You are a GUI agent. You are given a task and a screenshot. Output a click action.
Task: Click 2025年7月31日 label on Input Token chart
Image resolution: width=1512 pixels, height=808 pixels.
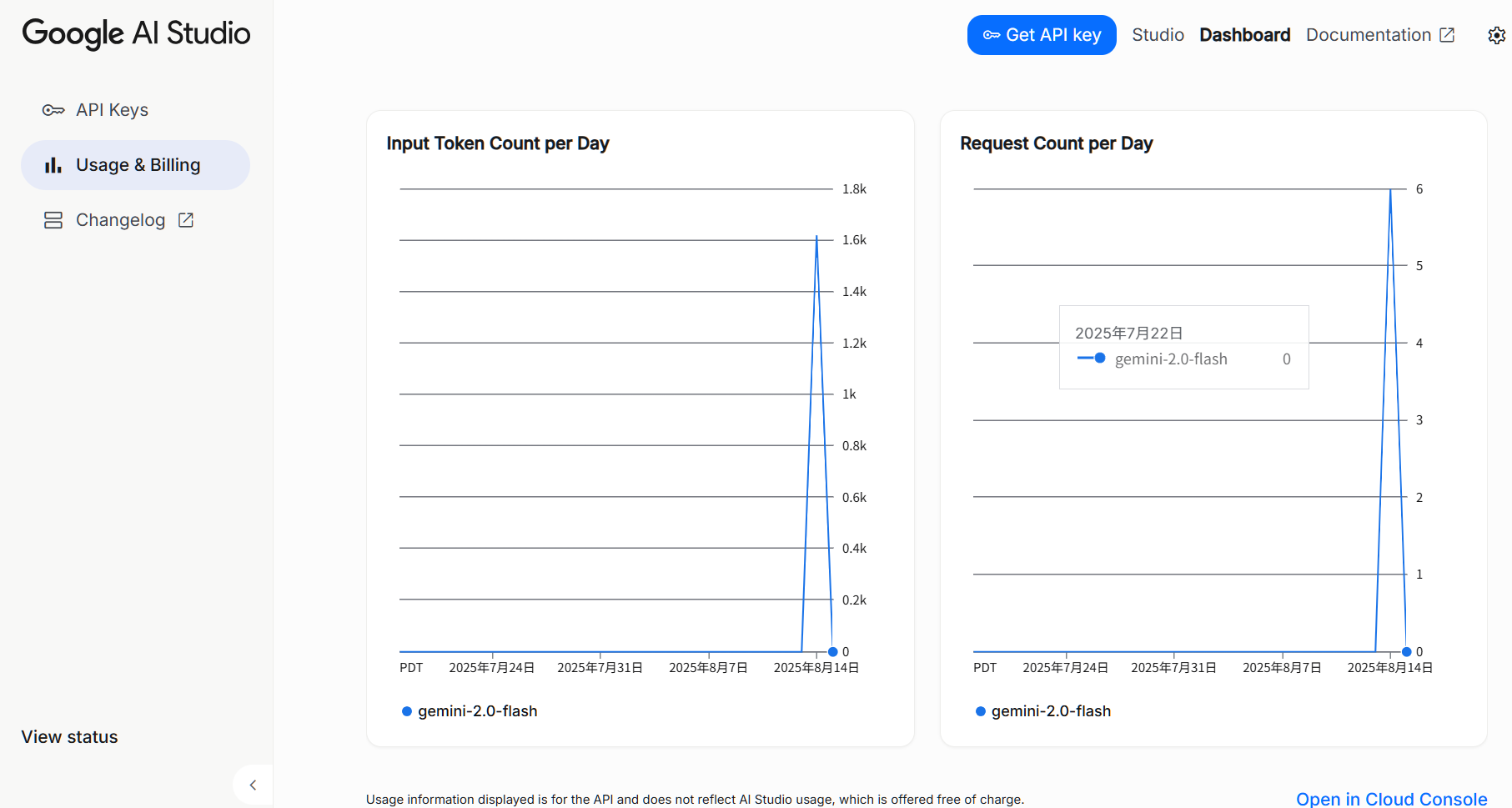tap(600, 668)
